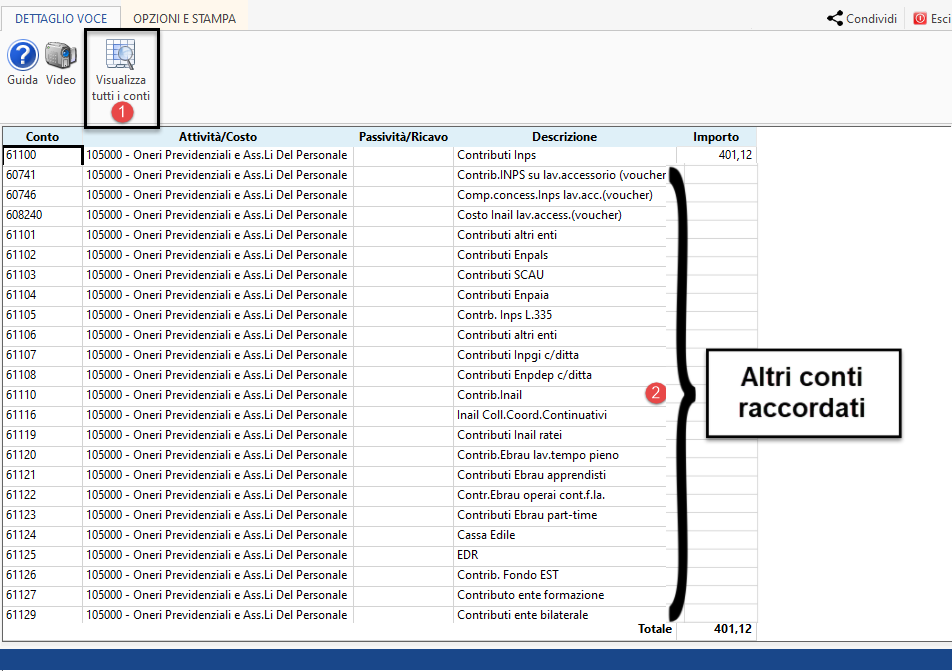The image size is (952, 671).
Task: Click the Contrib.Inail description cell
Action: 560,395
